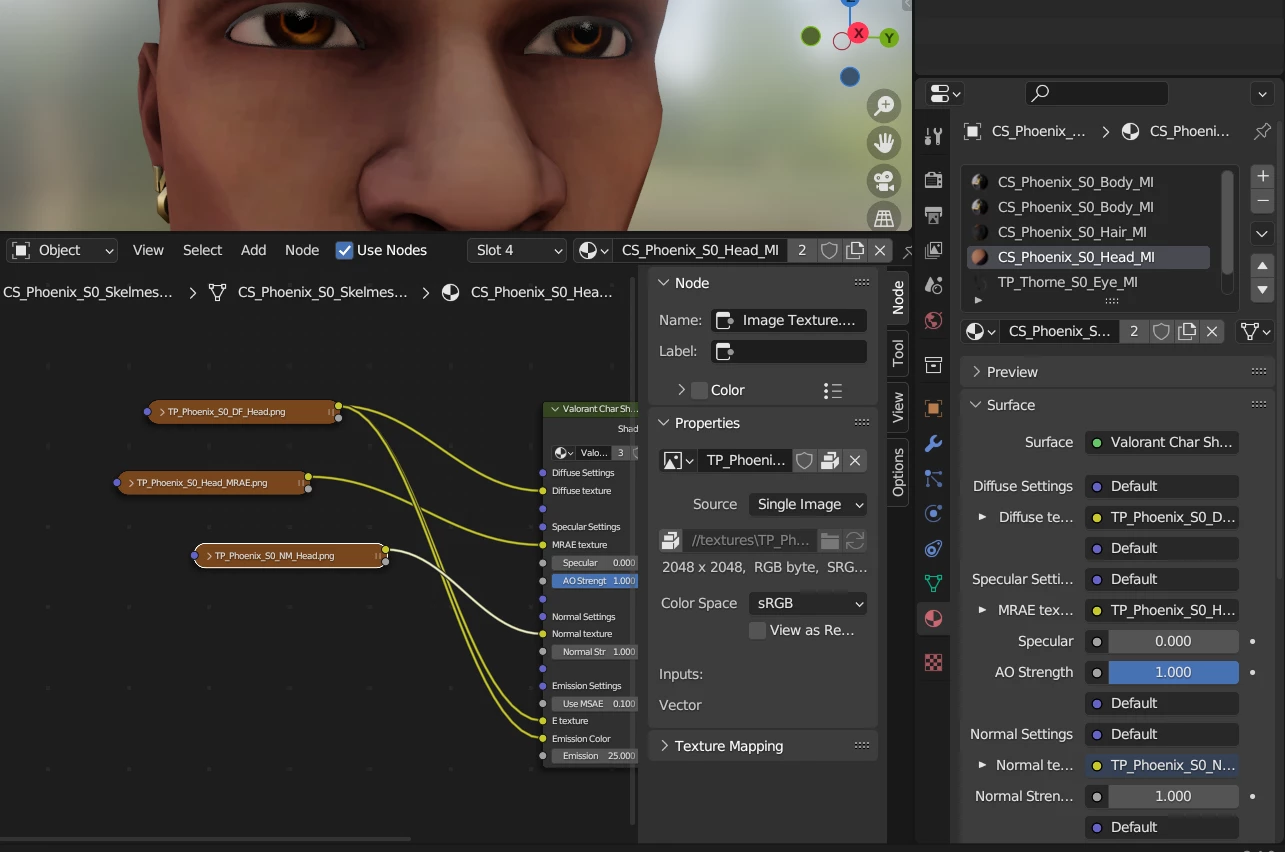Open the Object Constraints properties tab
Viewport: 1285px width, 852px height.
933,548
